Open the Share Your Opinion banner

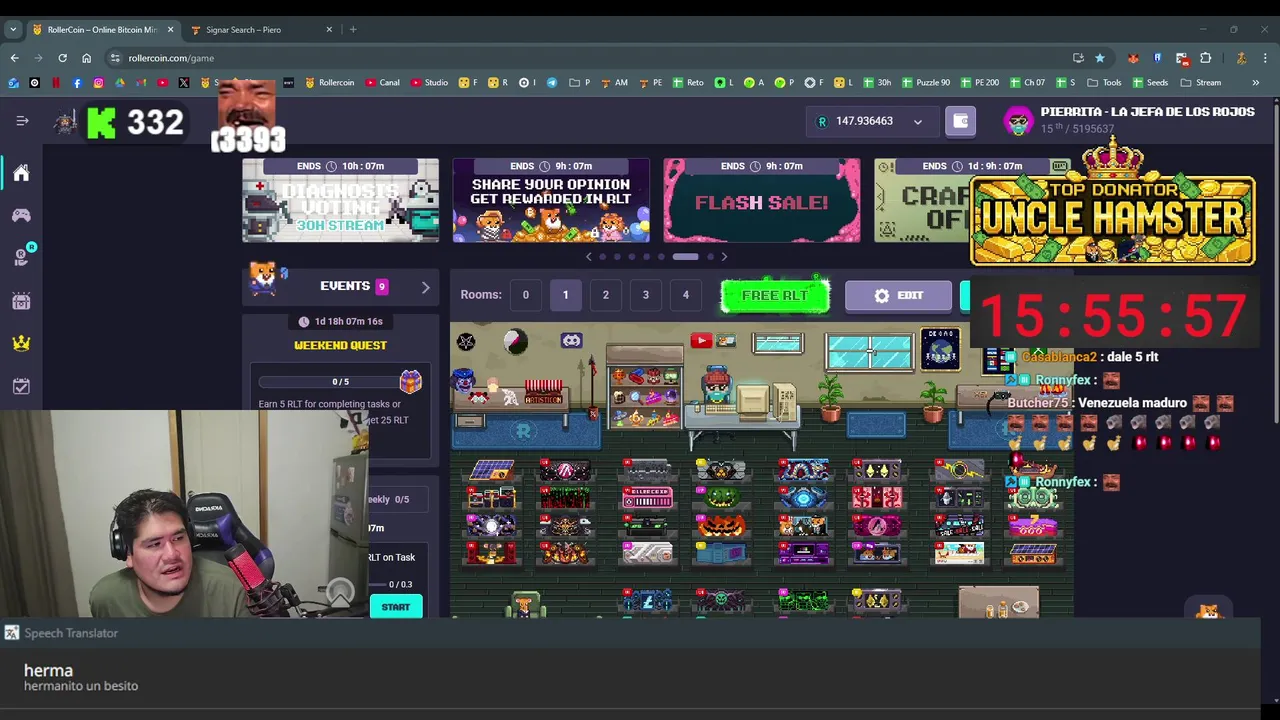(551, 200)
